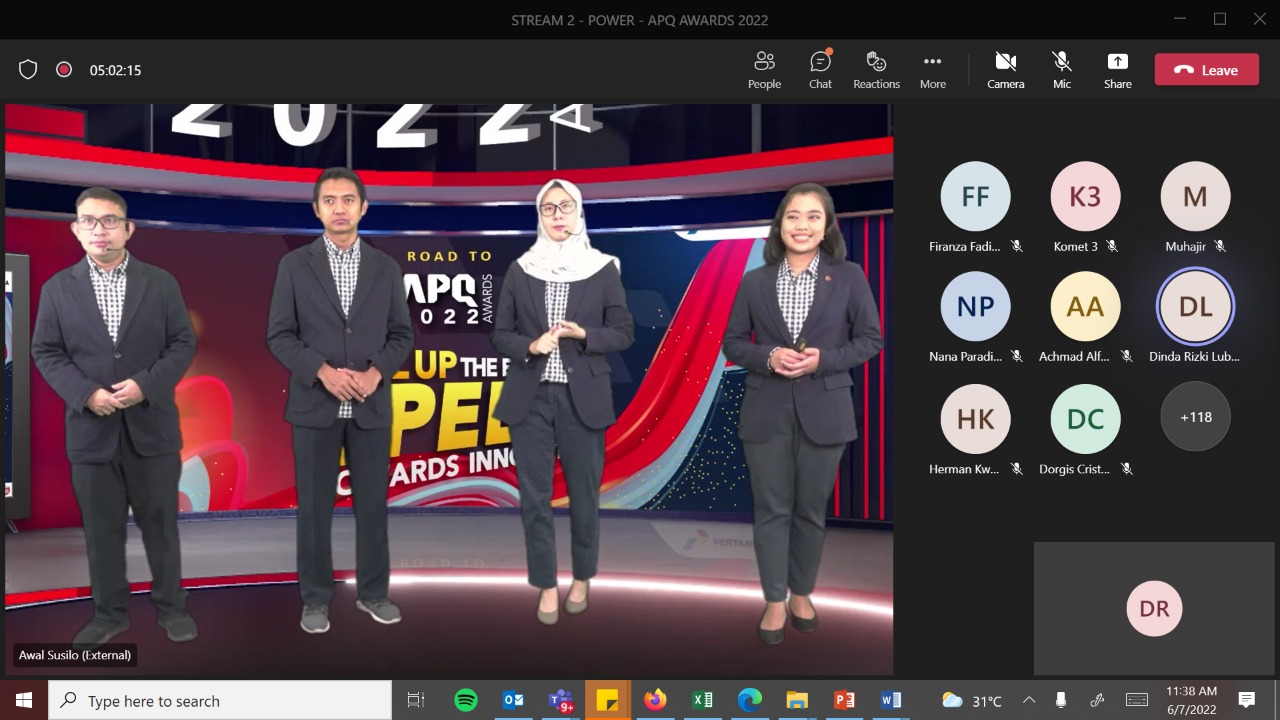Click the main shared video stage

click(449, 390)
